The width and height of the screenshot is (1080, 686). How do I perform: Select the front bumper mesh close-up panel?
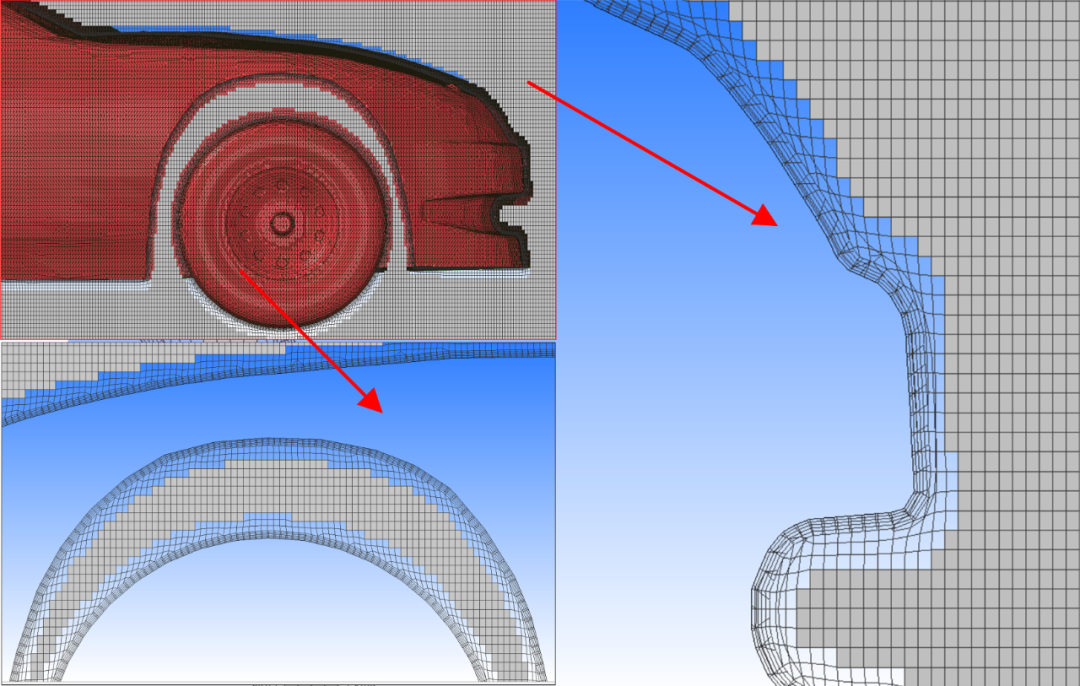[818, 343]
